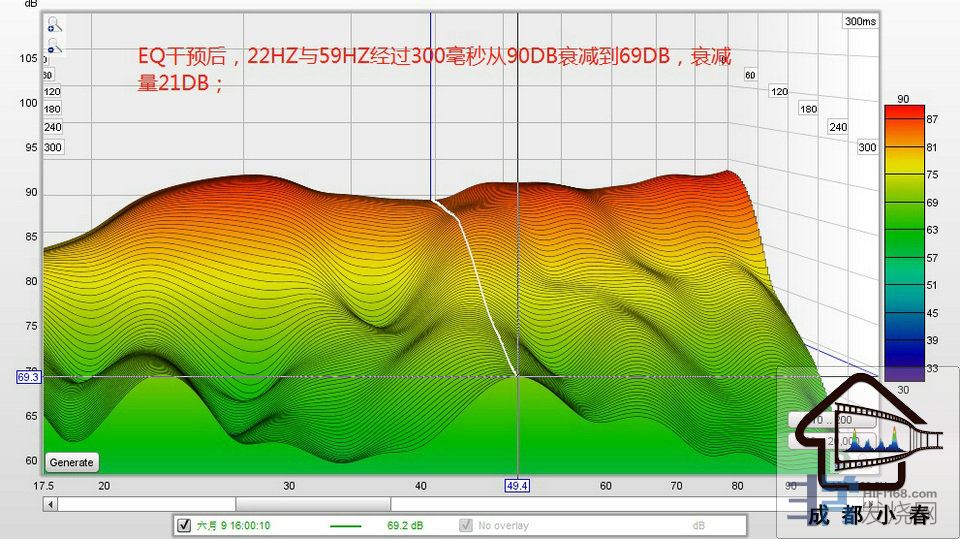Click the 六月 9 16:00:10 measurement name

233,525
